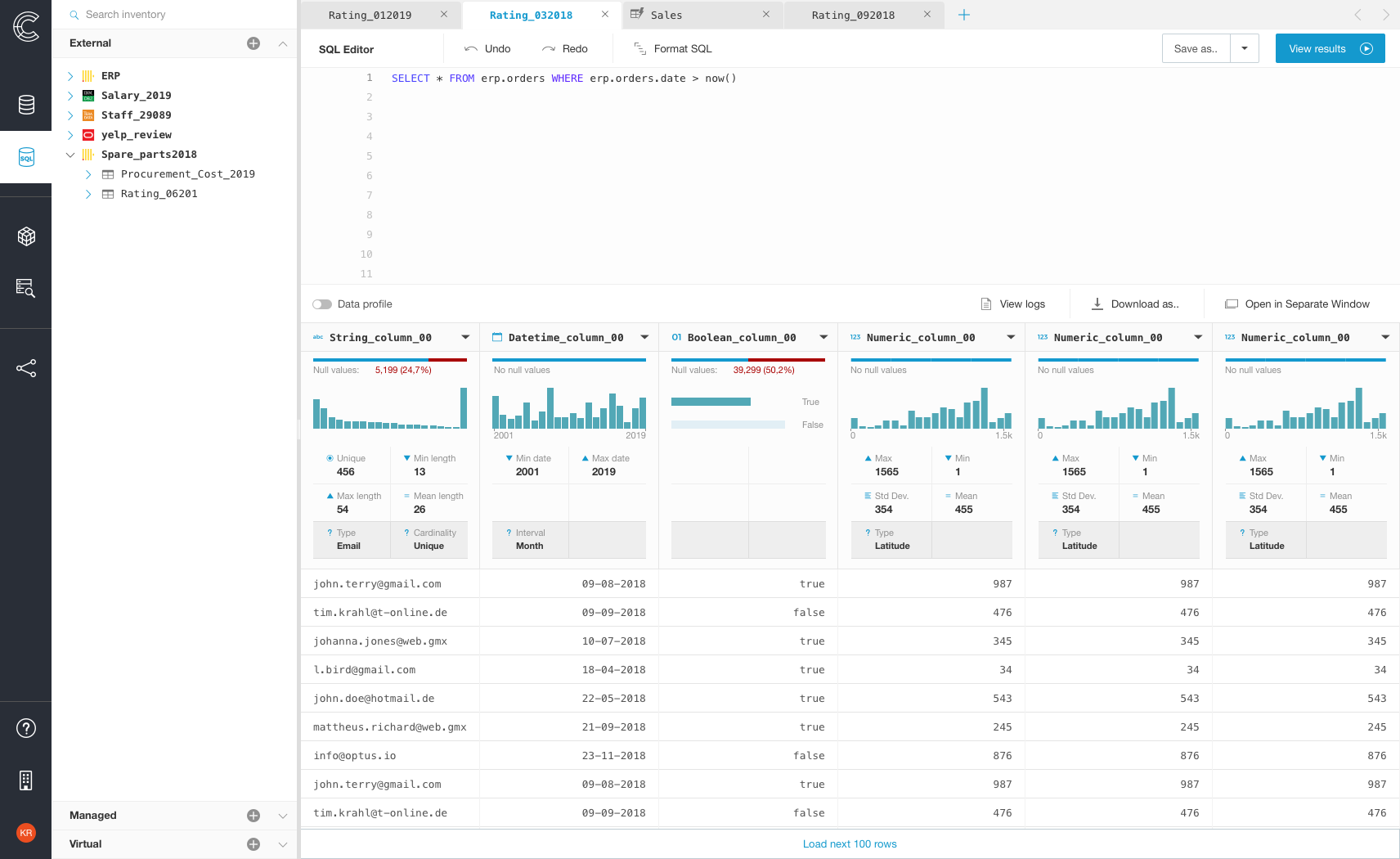
Task: Open the help question mark icon
Action: 26,728
